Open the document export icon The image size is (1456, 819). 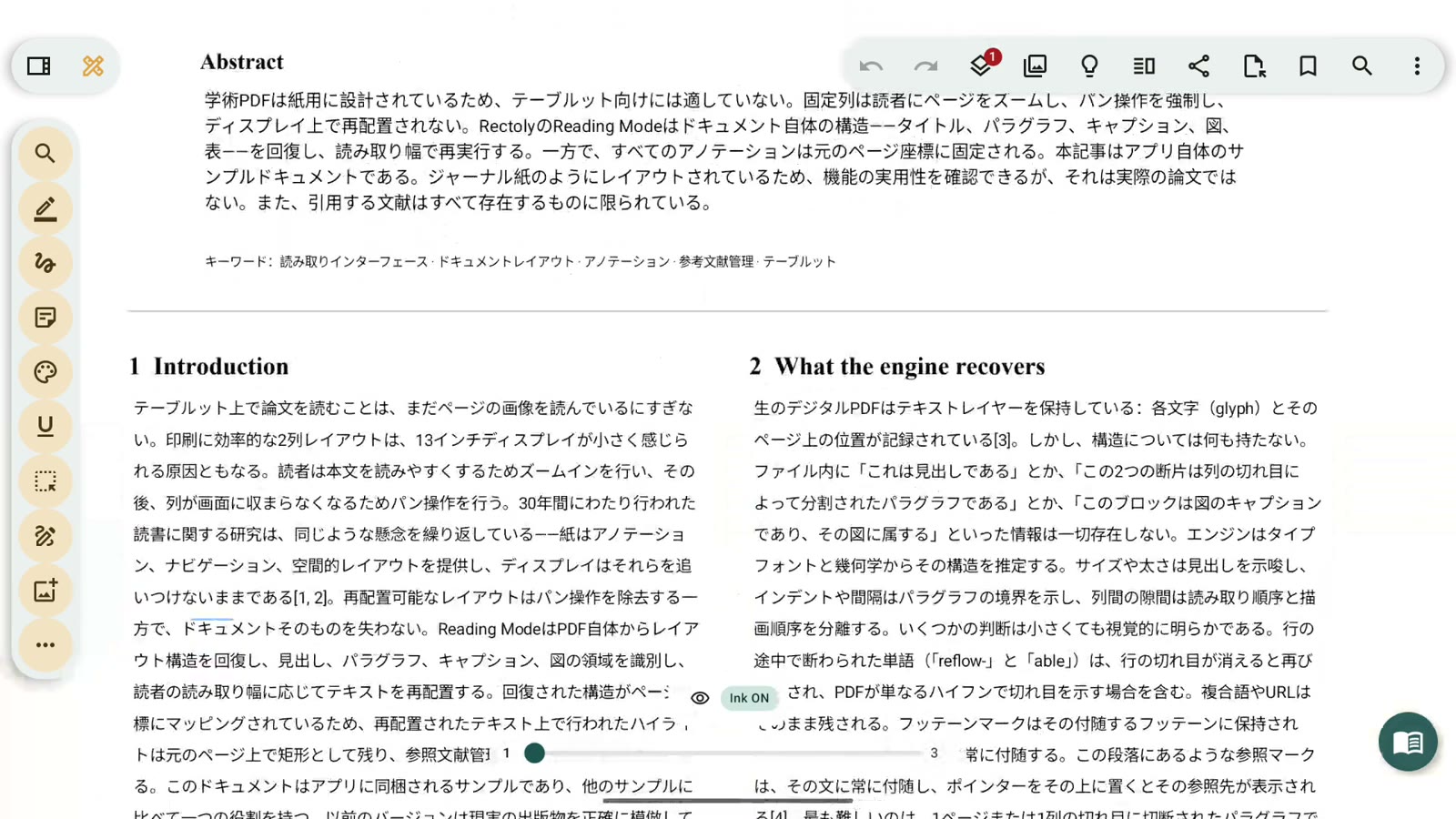1254,66
